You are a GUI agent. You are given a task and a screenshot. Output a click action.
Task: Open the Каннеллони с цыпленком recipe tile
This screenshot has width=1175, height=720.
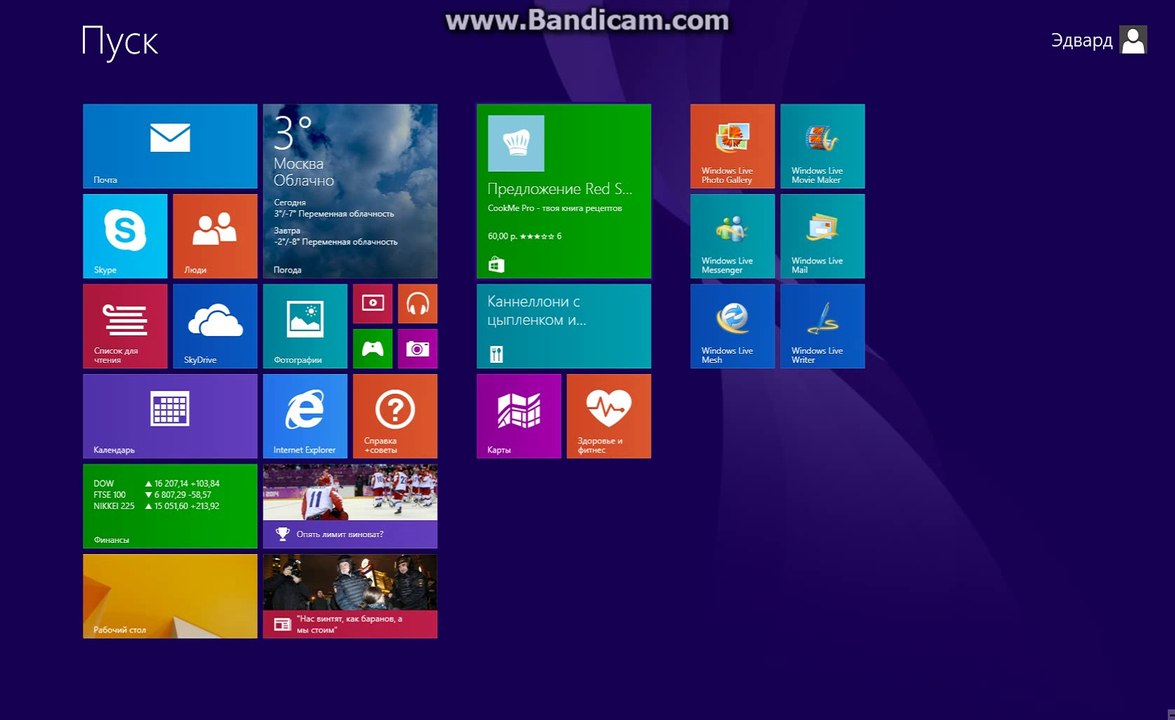pyautogui.click(x=564, y=326)
